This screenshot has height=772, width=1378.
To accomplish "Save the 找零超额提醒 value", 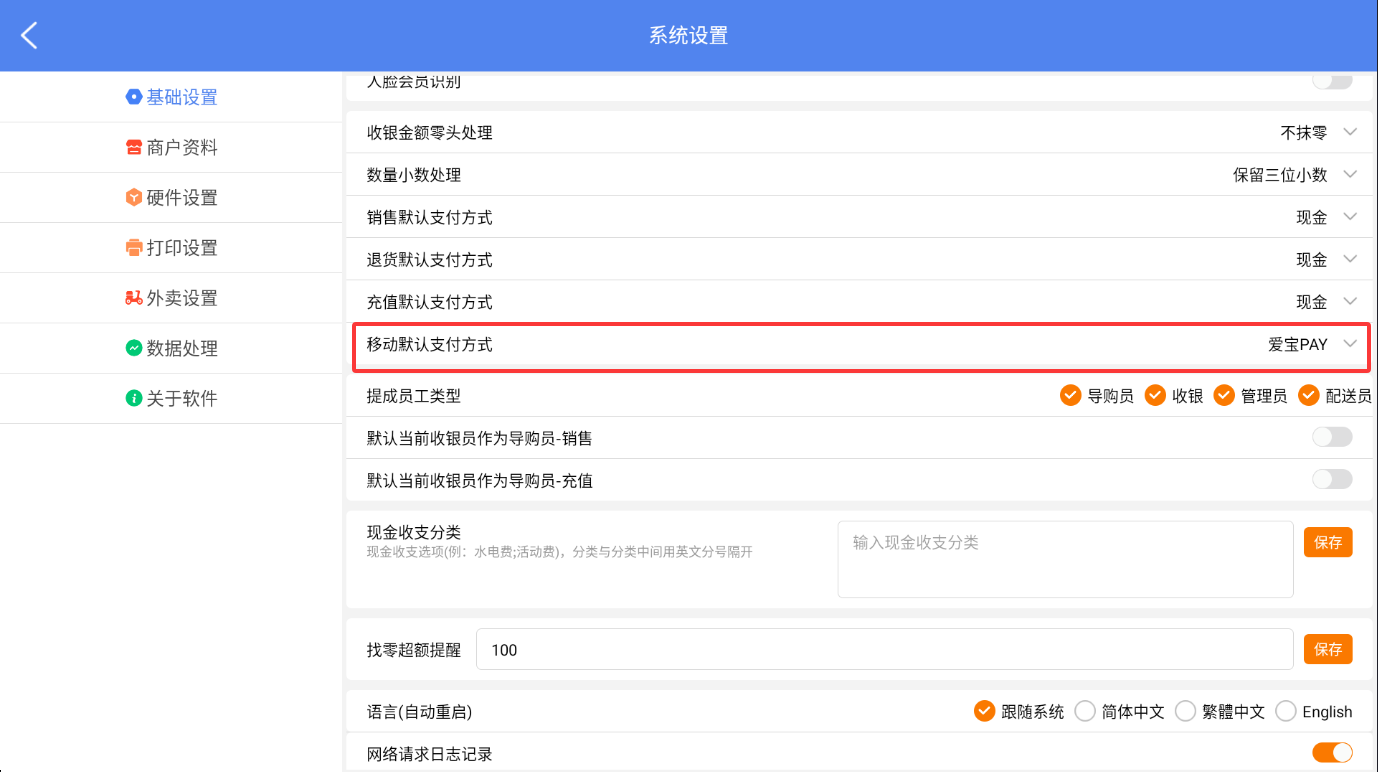I will pos(1327,649).
